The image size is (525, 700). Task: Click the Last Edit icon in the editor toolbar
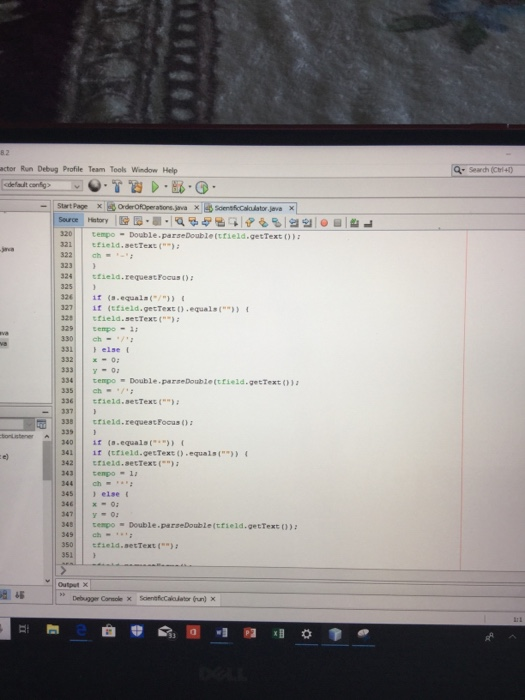[x=124, y=221]
